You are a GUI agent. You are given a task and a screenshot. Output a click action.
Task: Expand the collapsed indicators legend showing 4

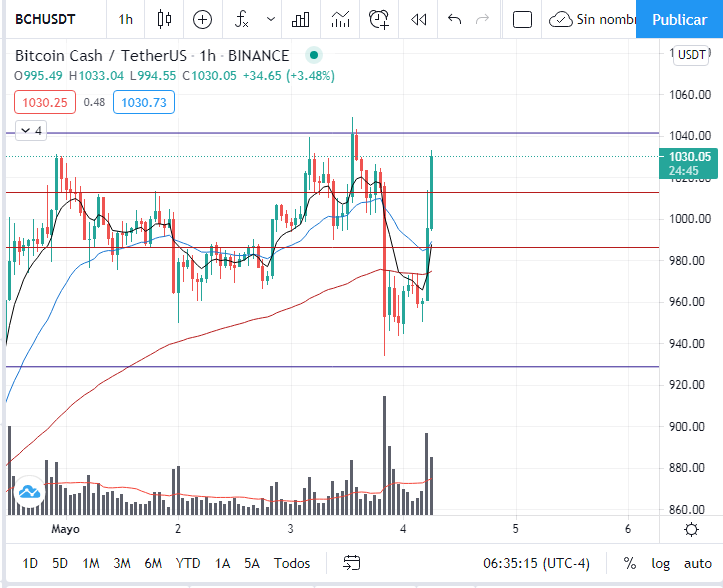coord(31,131)
